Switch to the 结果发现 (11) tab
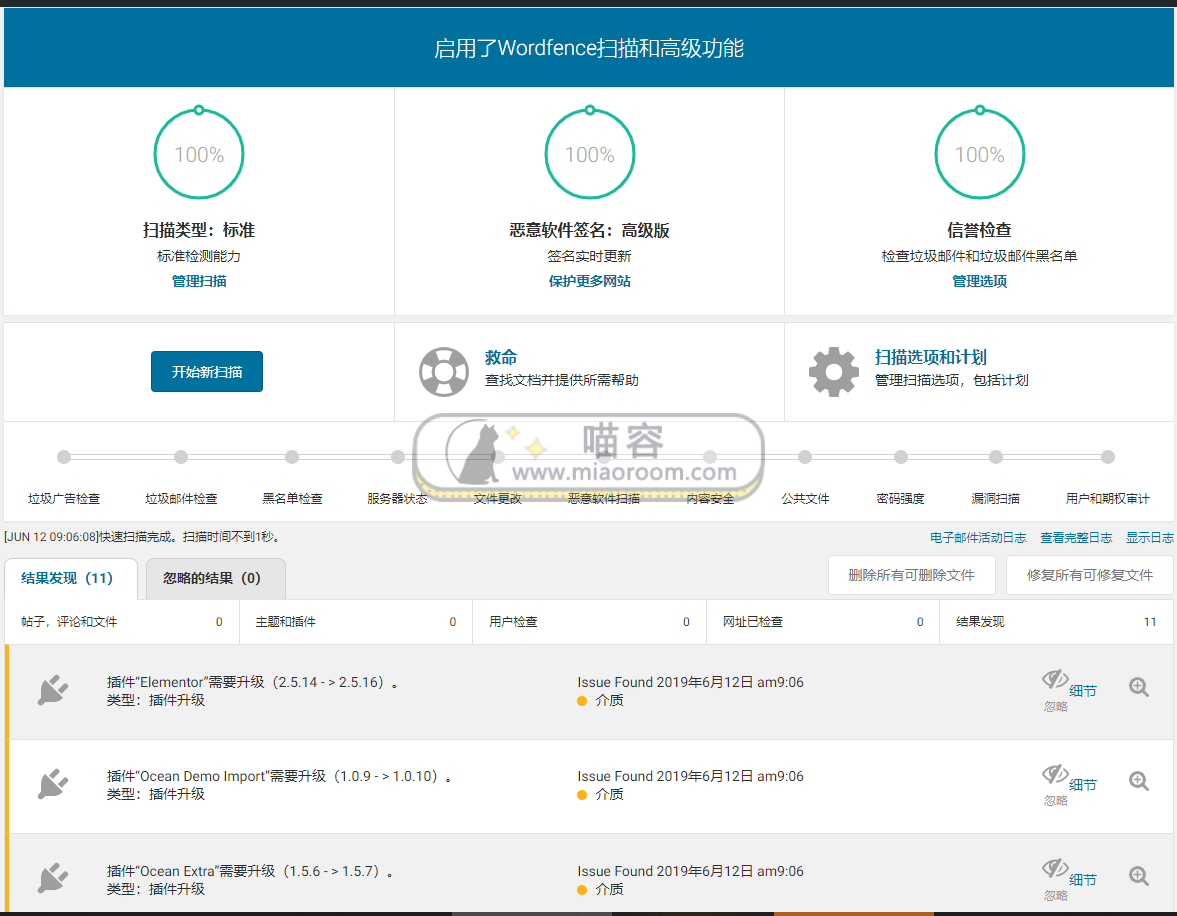1177x916 pixels. click(71, 578)
